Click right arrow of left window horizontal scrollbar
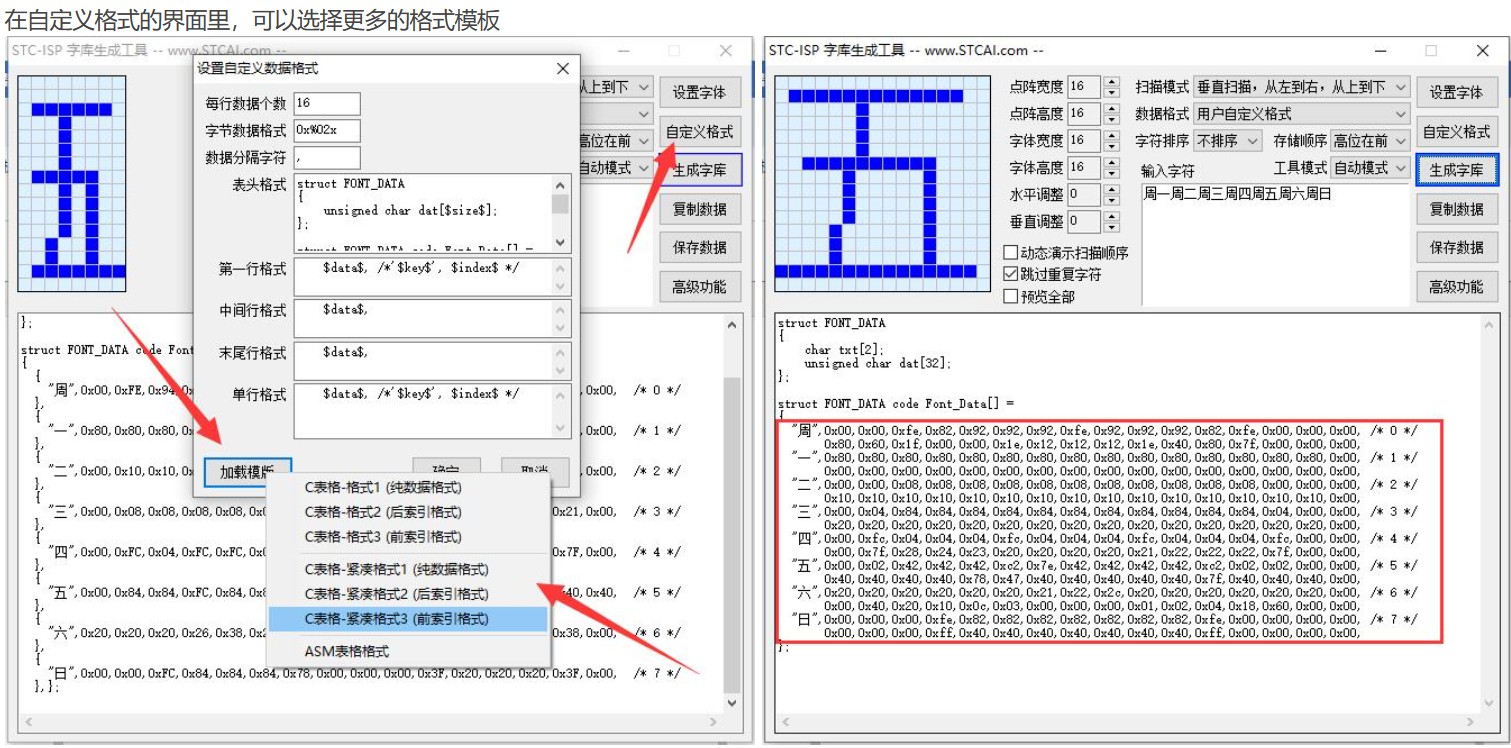 tap(715, 721)
